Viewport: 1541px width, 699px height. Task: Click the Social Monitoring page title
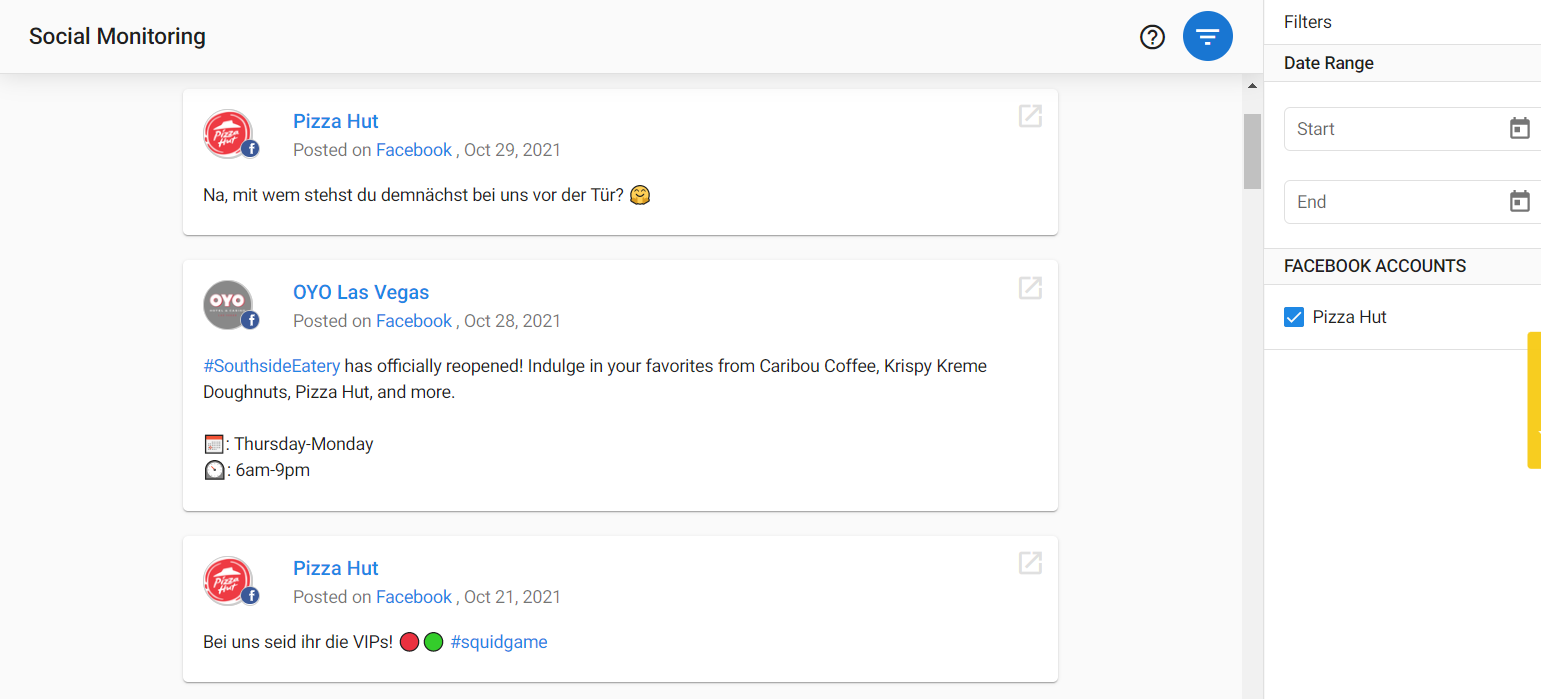pos(117,37)
